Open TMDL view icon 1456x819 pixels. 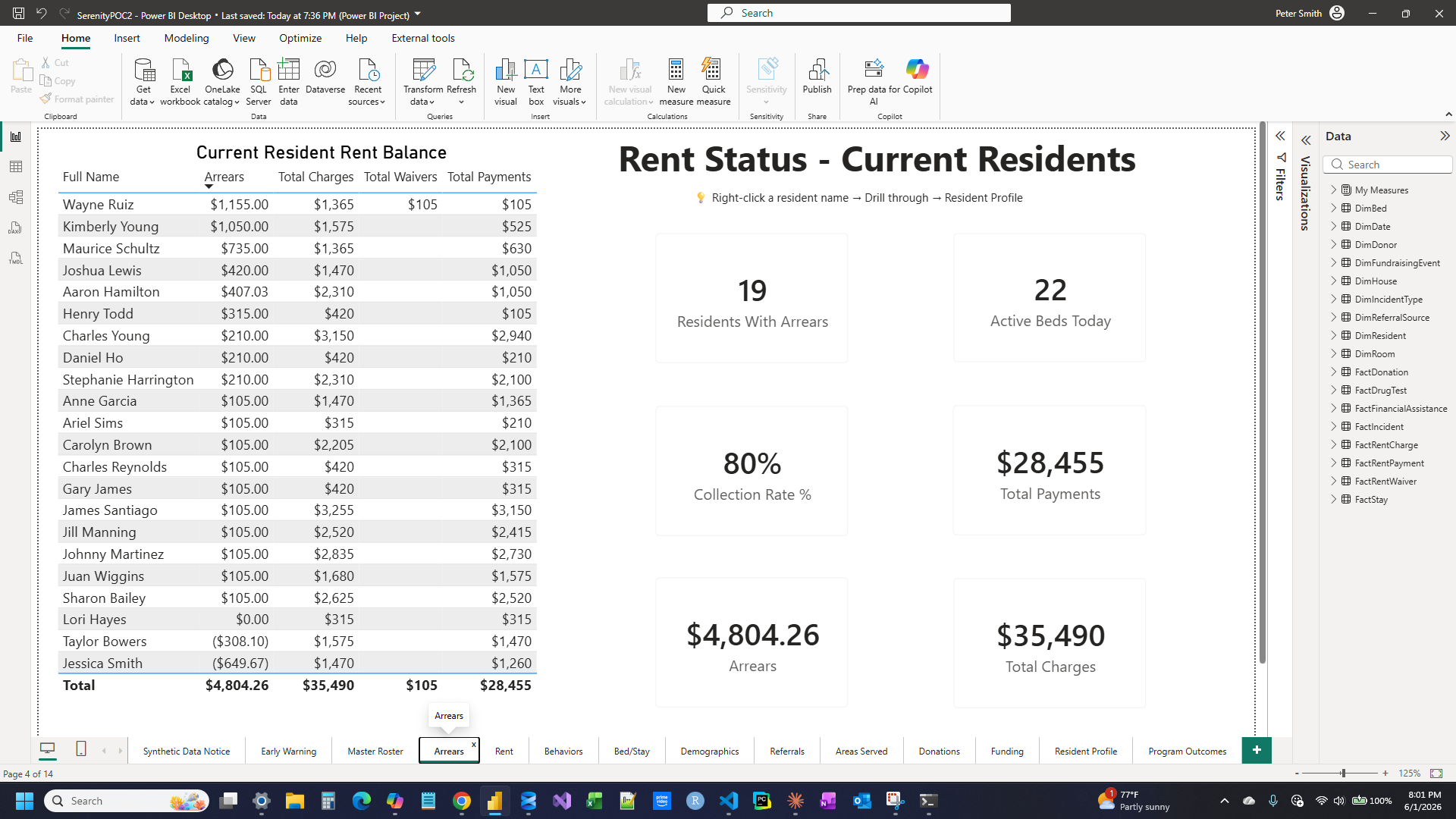tap(15, 258)
